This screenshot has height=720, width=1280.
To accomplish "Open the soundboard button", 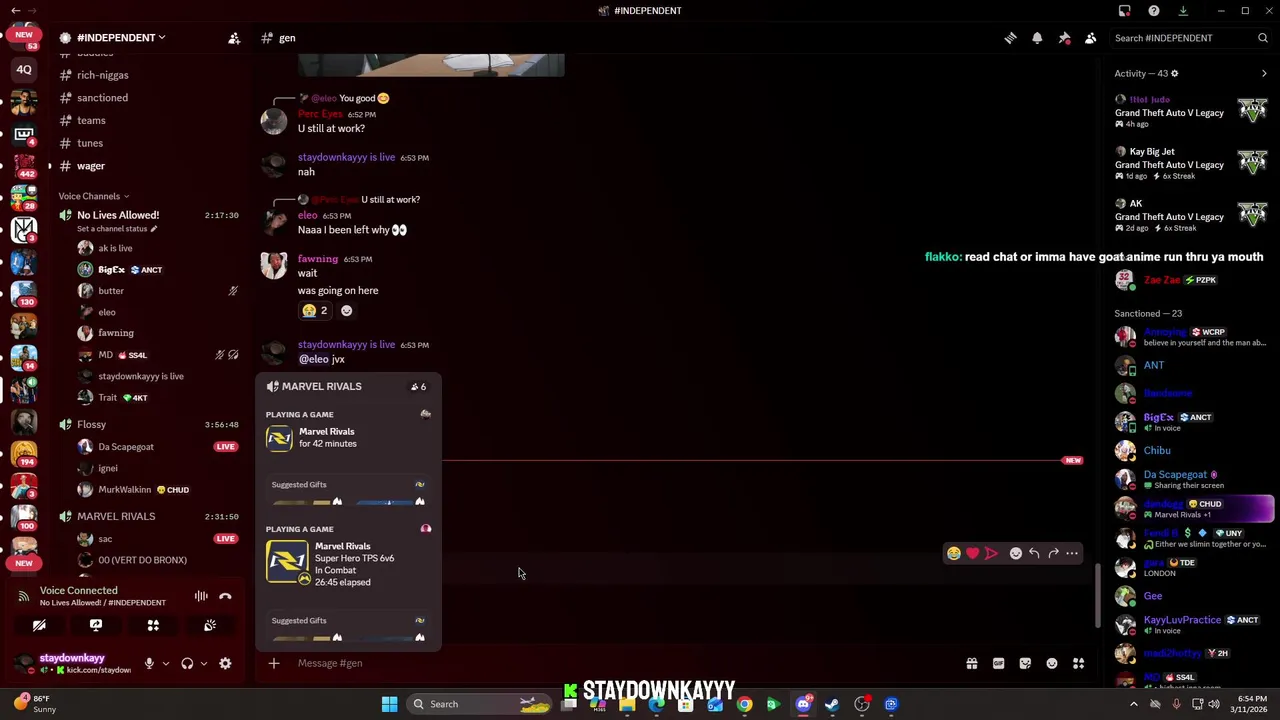I will tap(210, 625).
